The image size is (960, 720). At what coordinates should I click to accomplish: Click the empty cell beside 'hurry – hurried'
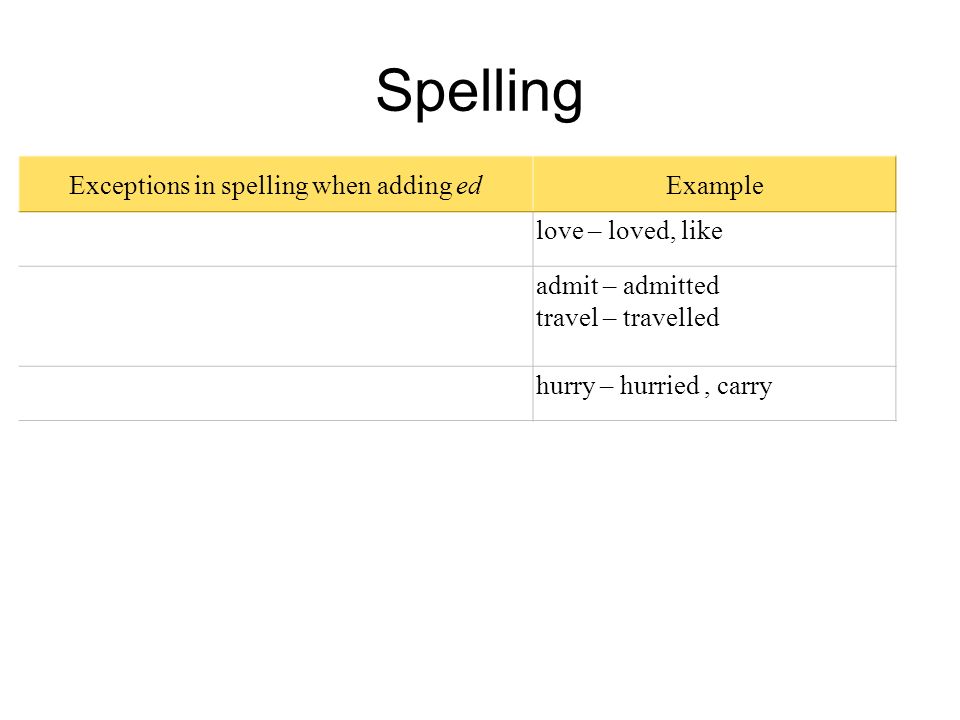coord(276,394)
